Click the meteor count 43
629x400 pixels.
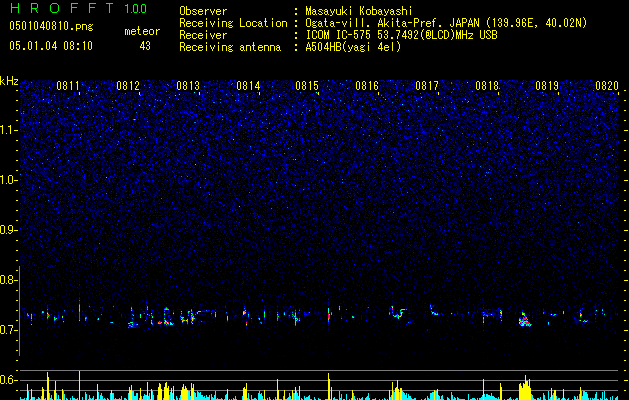145,46
